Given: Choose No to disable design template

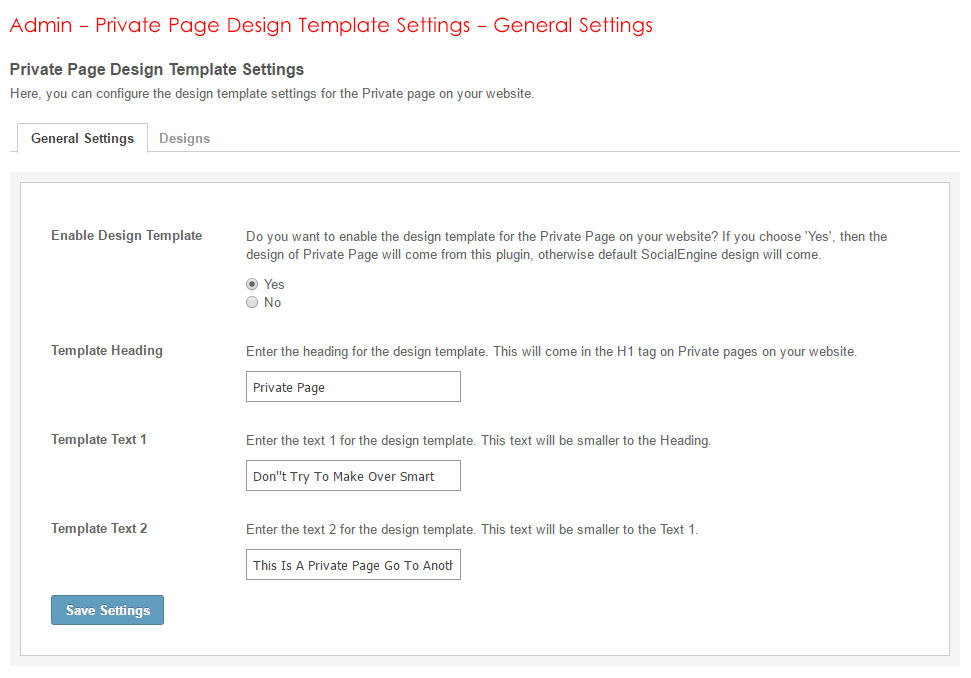Looking at the screenshot, I should [252, 303].
